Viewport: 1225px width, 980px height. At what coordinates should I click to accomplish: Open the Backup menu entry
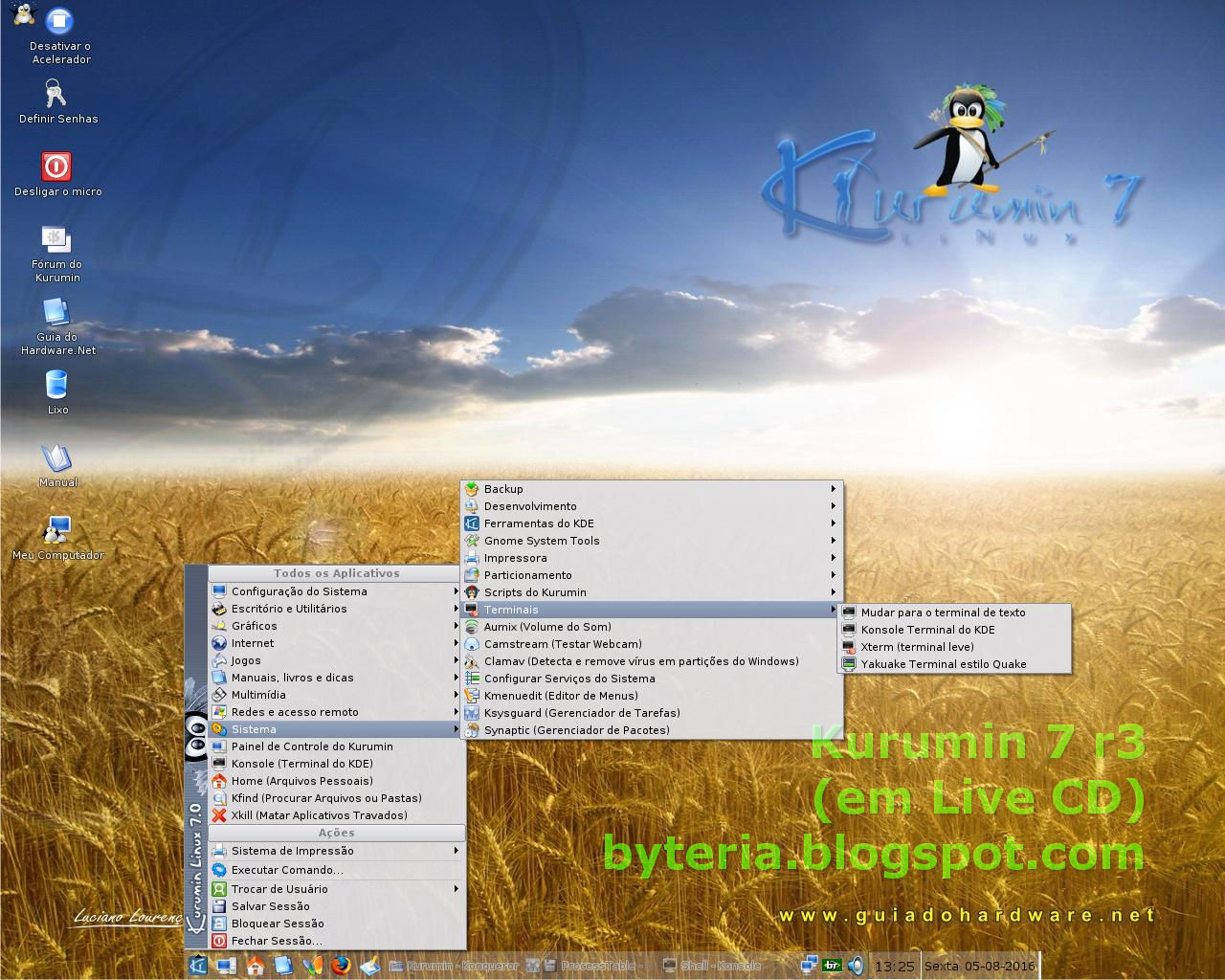[x=502, y=488]
